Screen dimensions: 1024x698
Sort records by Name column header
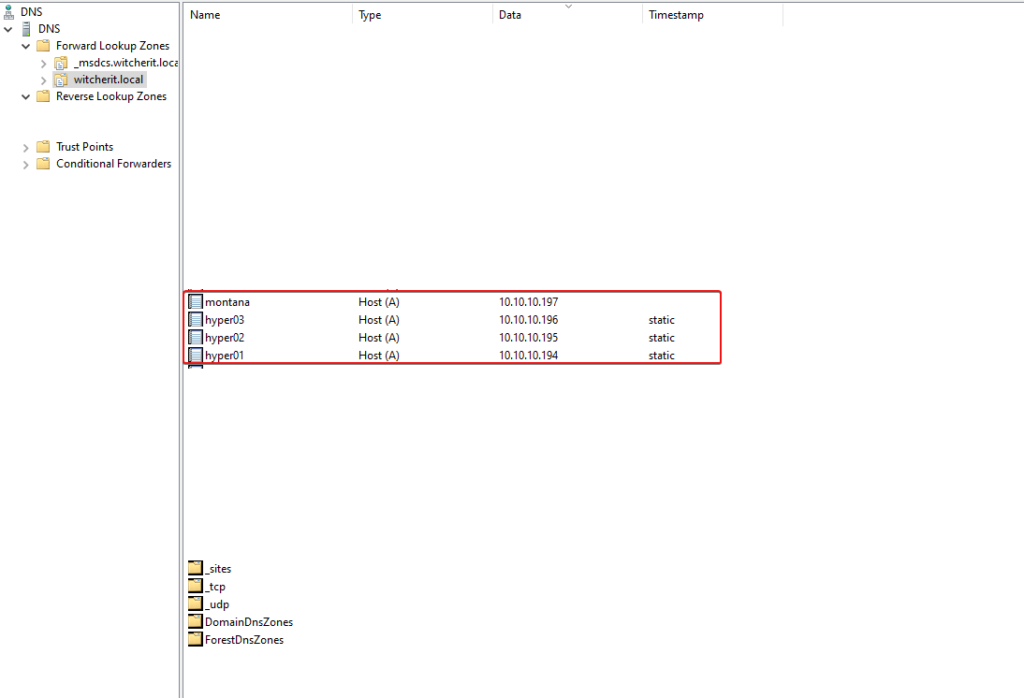tap(205, 15)
